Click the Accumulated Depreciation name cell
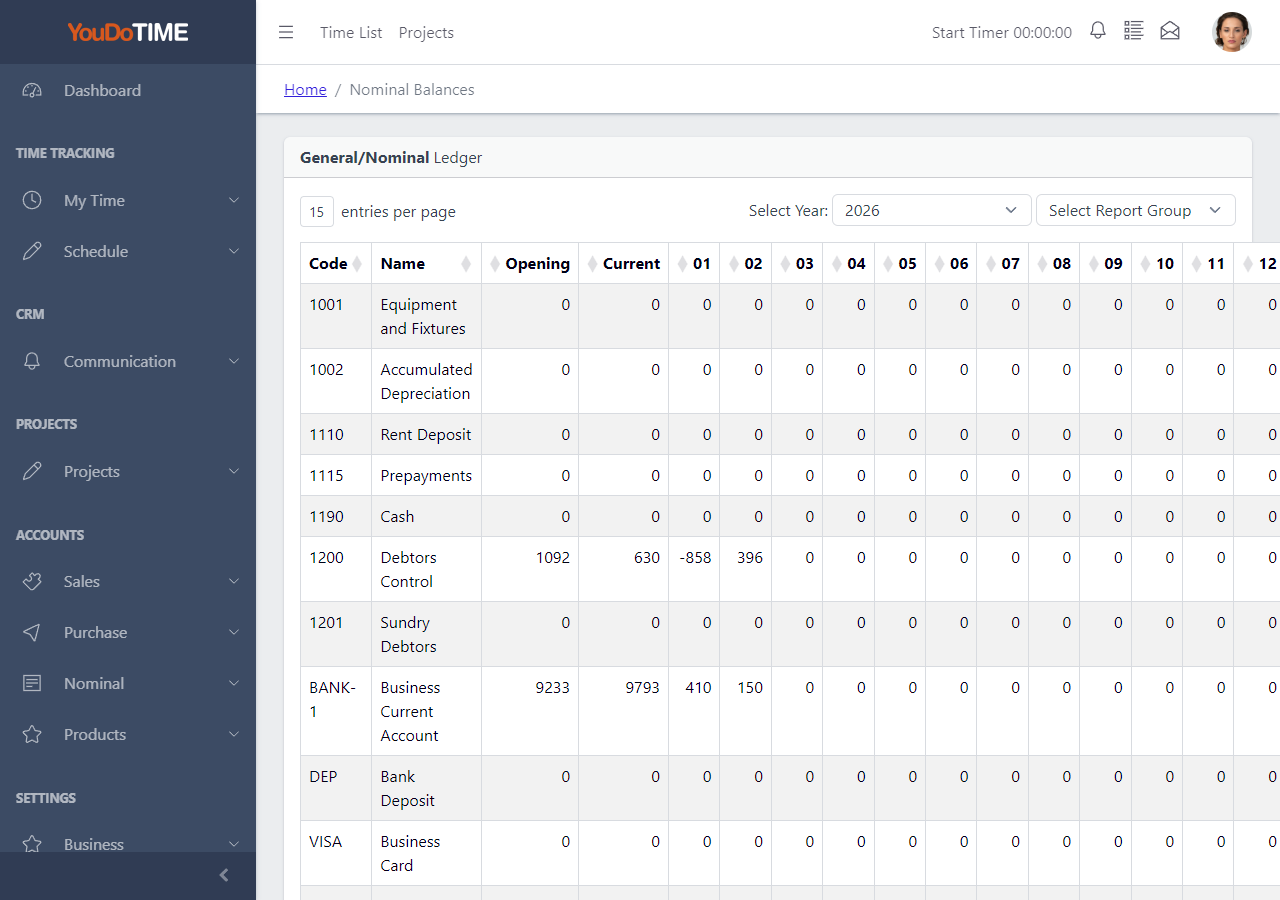Screen dimensions: 1280x900 click(427, 381)
